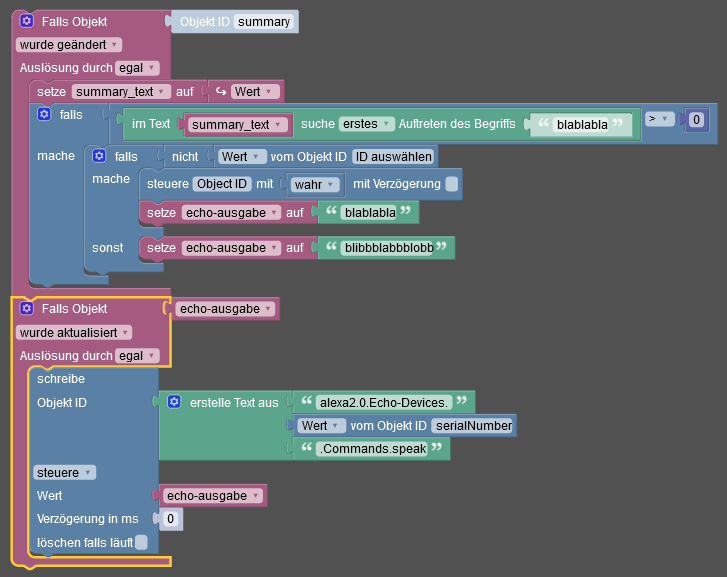The image size is (727, 577).
Task: Click the Object ID field in steuere block
Action: pyautogui.click(x=222, y=184)
